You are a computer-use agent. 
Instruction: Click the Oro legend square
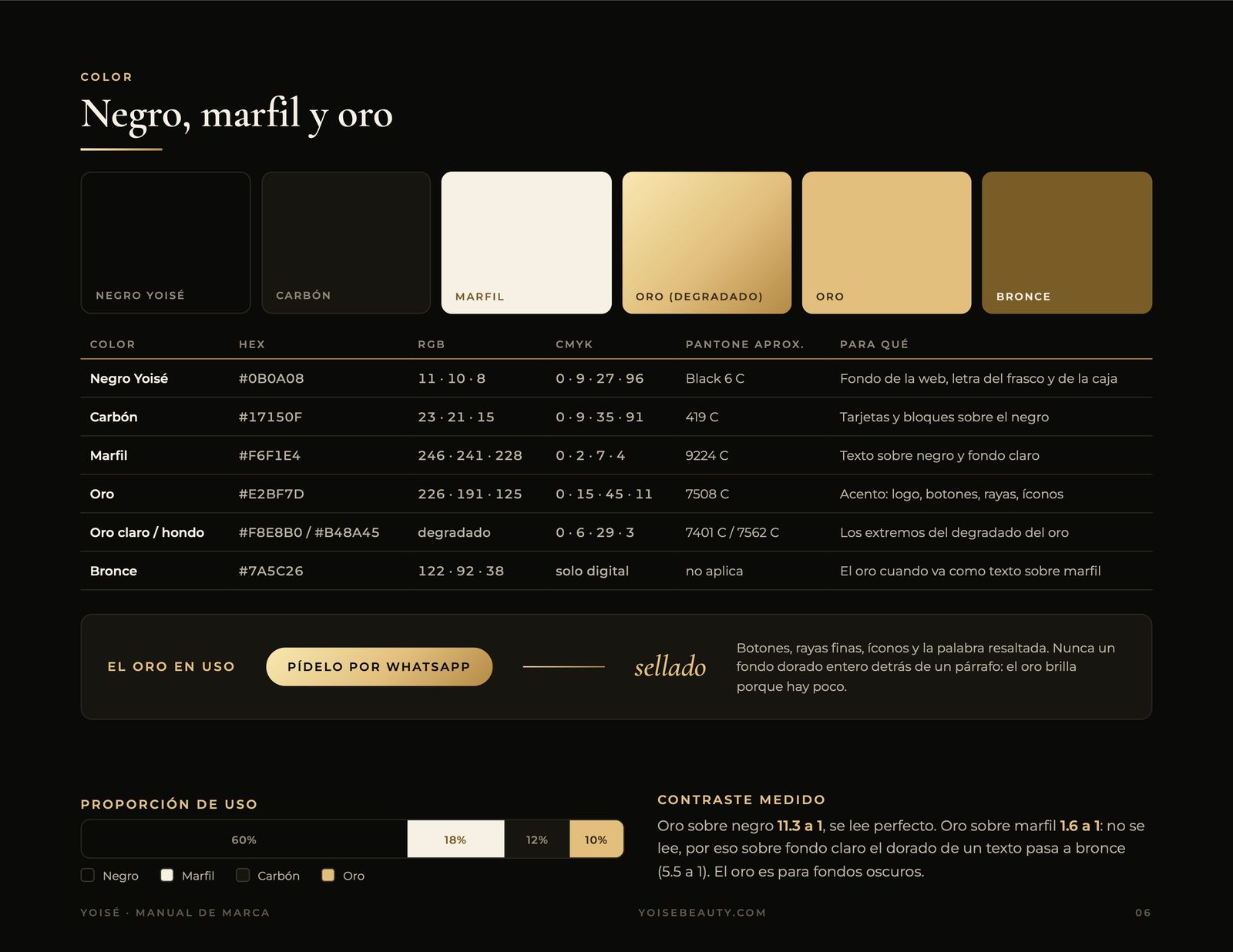click(x=328, y=875)
